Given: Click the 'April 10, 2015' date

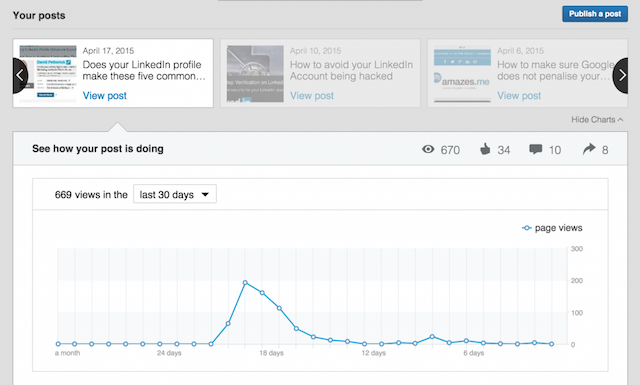Looking at the screenshot, I should (x=316, y=51).
